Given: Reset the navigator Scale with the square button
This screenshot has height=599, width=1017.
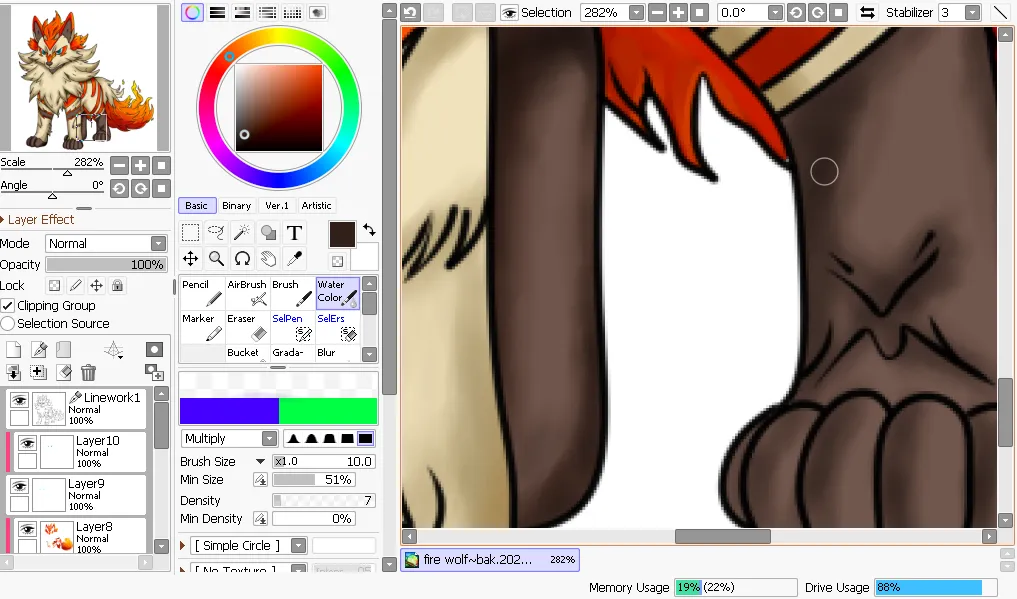Looking at the screenshot, I should (x=162, y=165).
